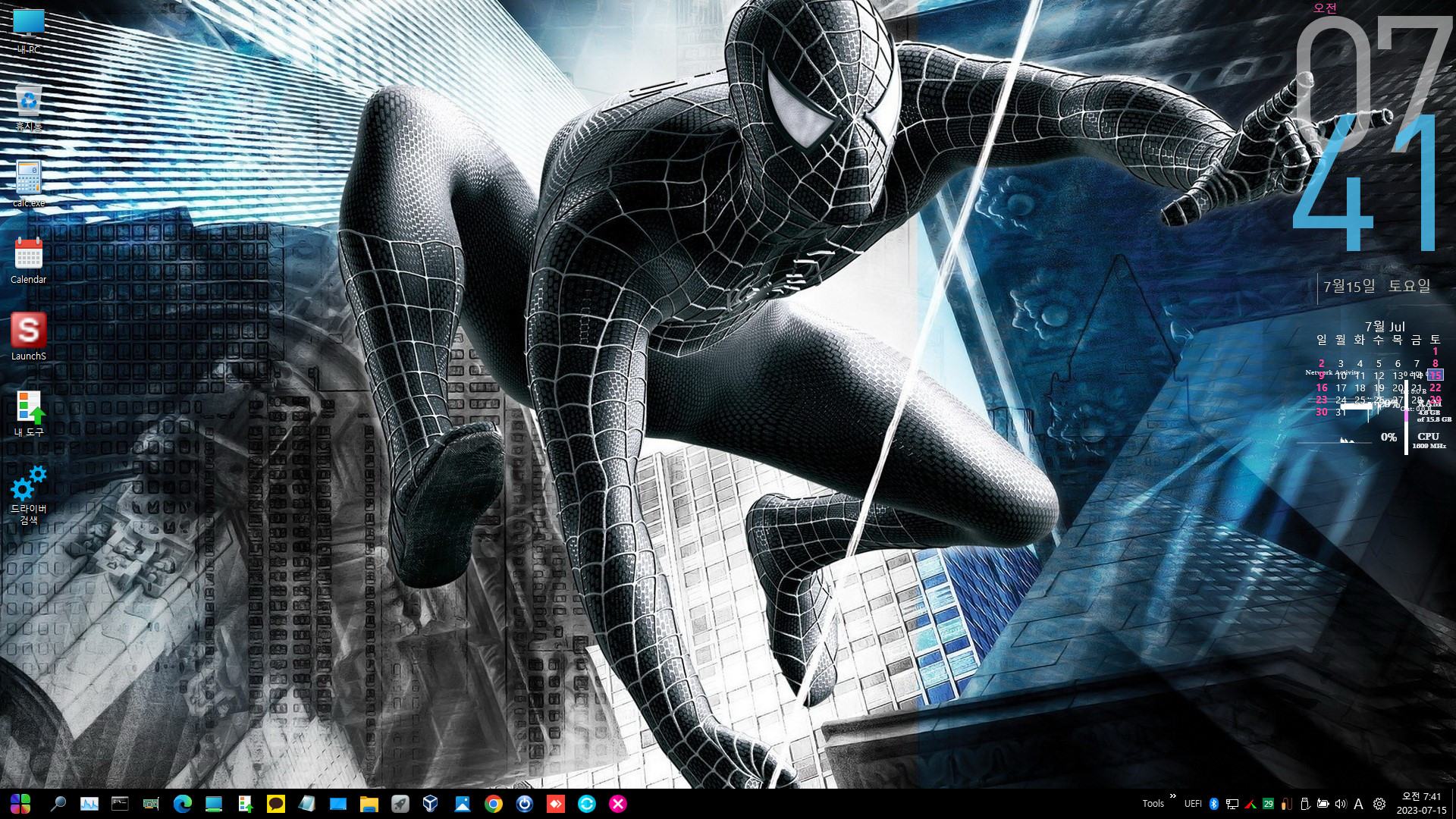
Task: Open the teal monitor taskbar icon
Action: pos(214,804)
